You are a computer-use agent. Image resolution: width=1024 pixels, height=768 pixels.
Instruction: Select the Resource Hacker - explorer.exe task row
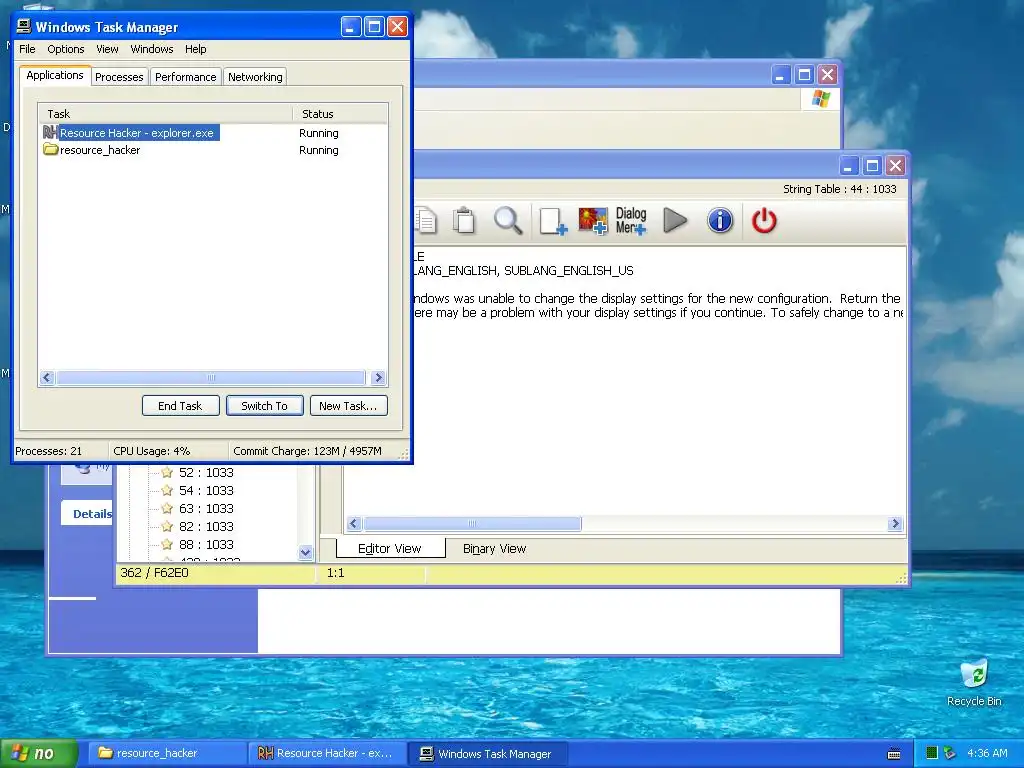(213, 133)
